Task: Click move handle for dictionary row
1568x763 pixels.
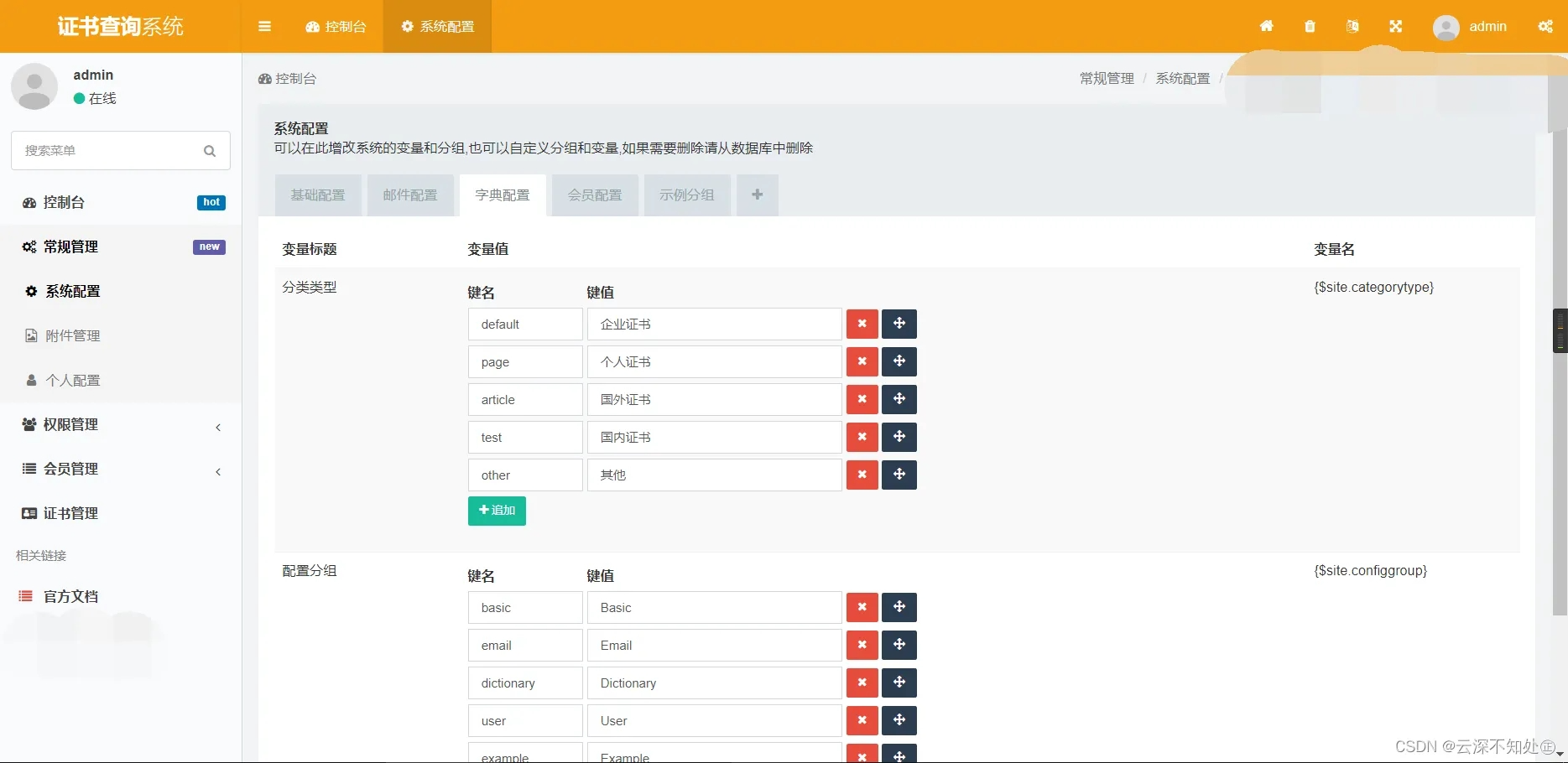Action: (x=899, y=683)
